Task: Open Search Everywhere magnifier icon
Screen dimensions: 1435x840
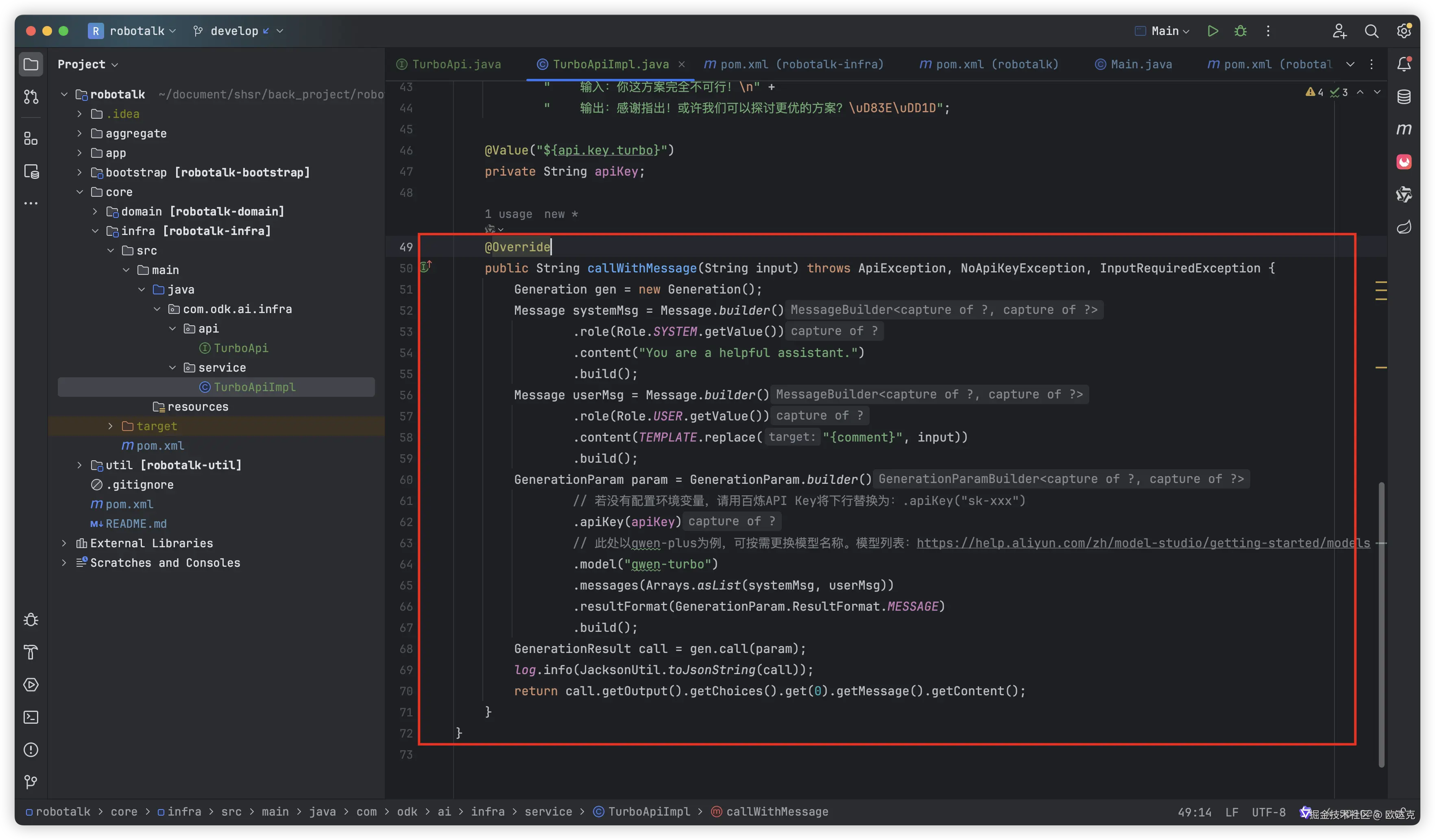Action: point(1371,31)
